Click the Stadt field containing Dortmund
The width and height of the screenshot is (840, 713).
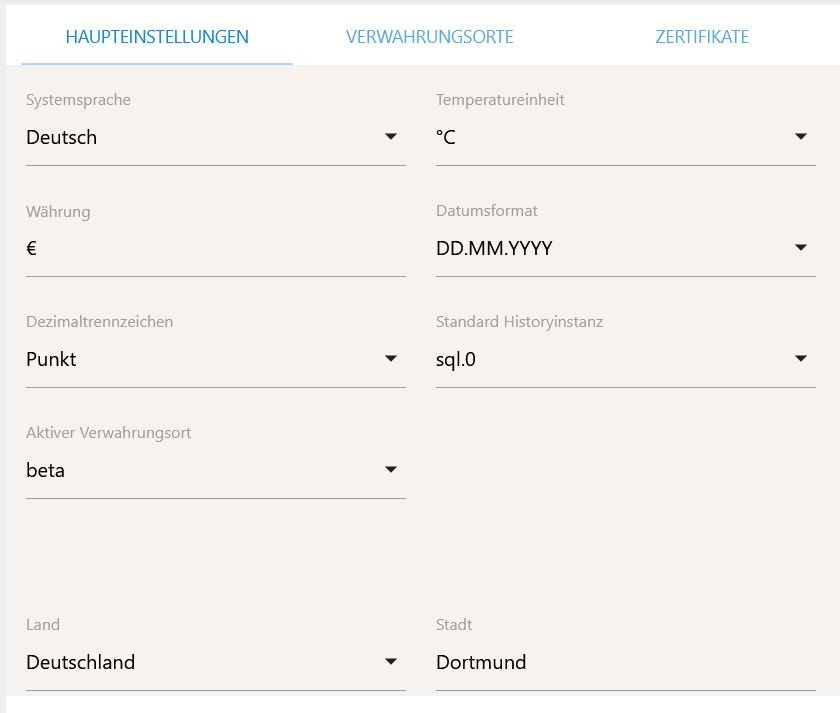[625, 662]
